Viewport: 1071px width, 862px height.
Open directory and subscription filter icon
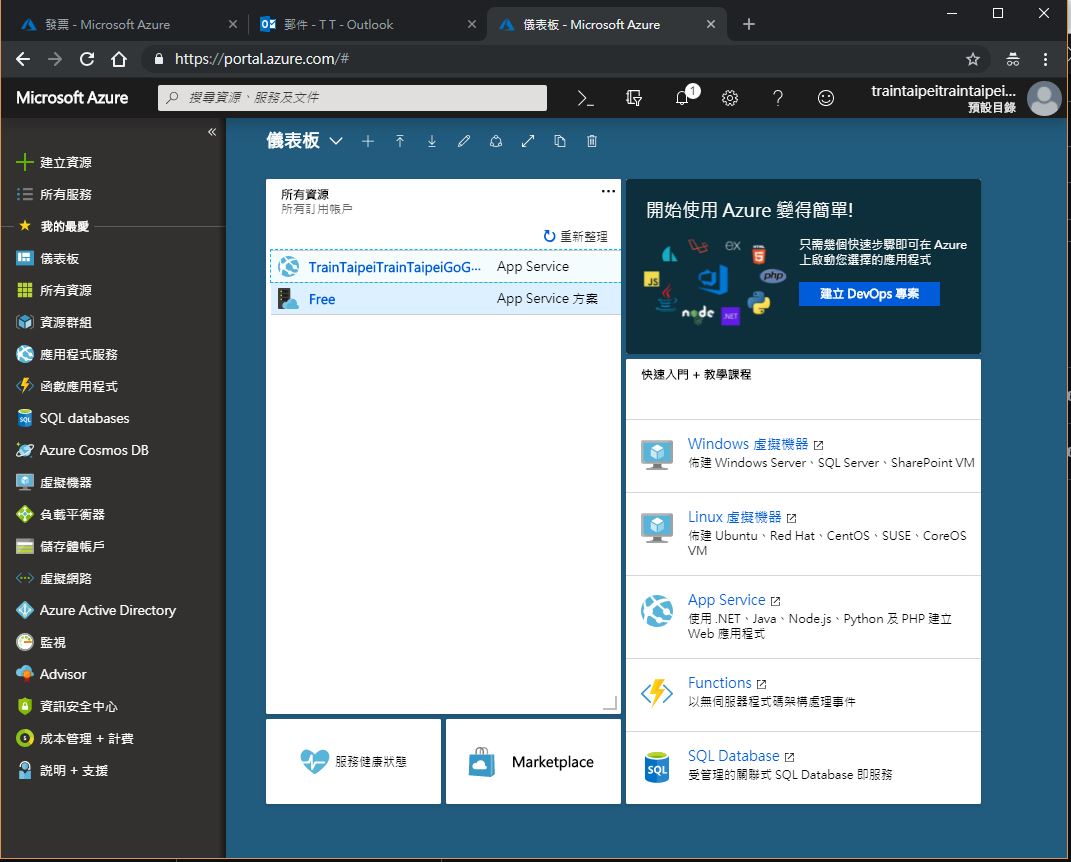pyautogui.click(x=634, y=98)
